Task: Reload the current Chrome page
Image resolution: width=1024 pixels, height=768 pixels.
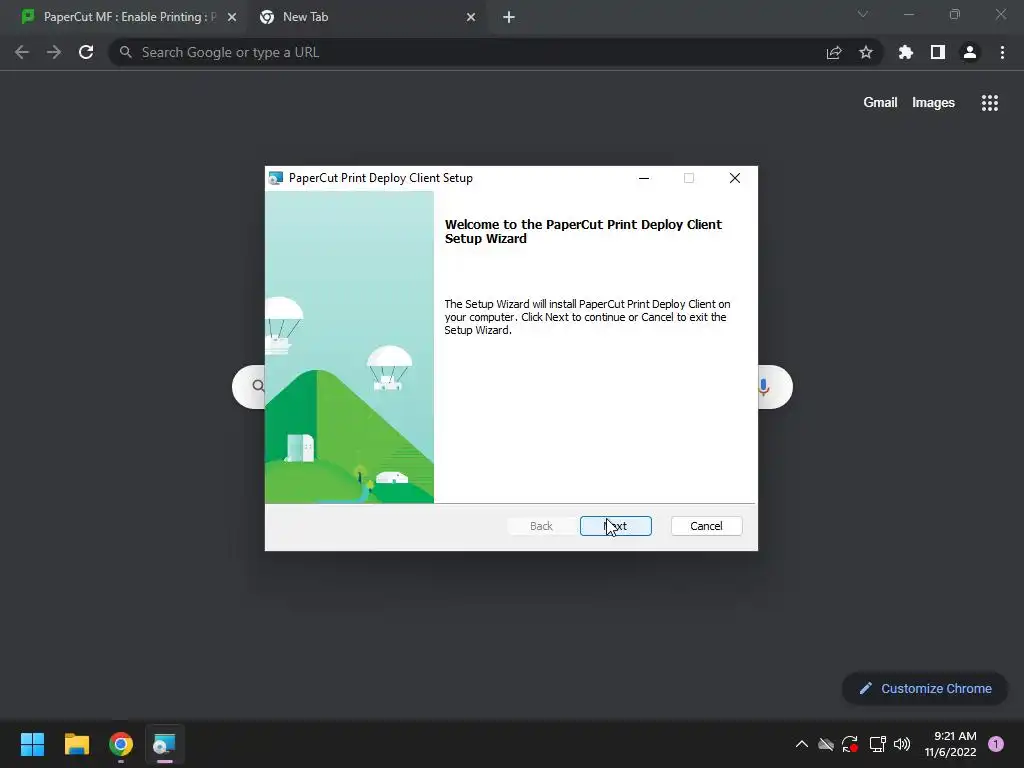Action: coord(86,52)
